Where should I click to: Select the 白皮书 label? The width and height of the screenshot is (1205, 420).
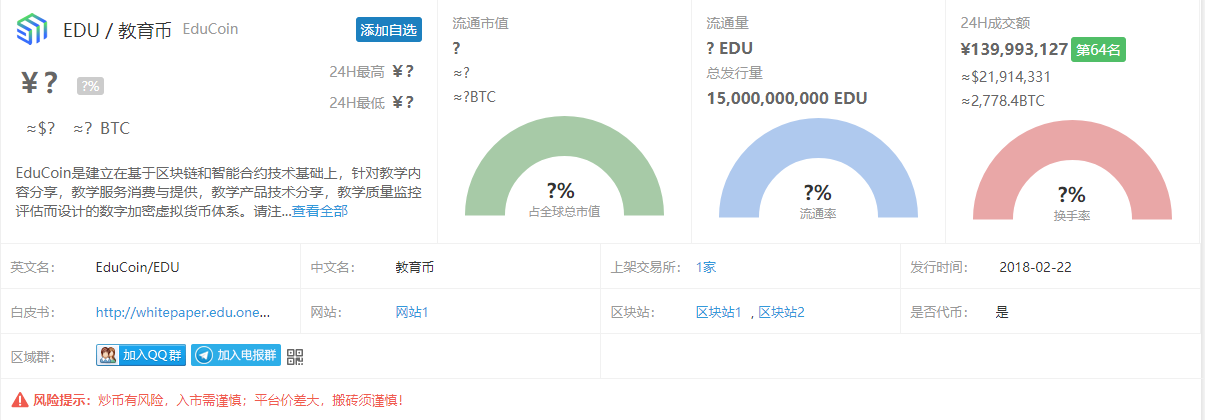(x=32, y=312)
